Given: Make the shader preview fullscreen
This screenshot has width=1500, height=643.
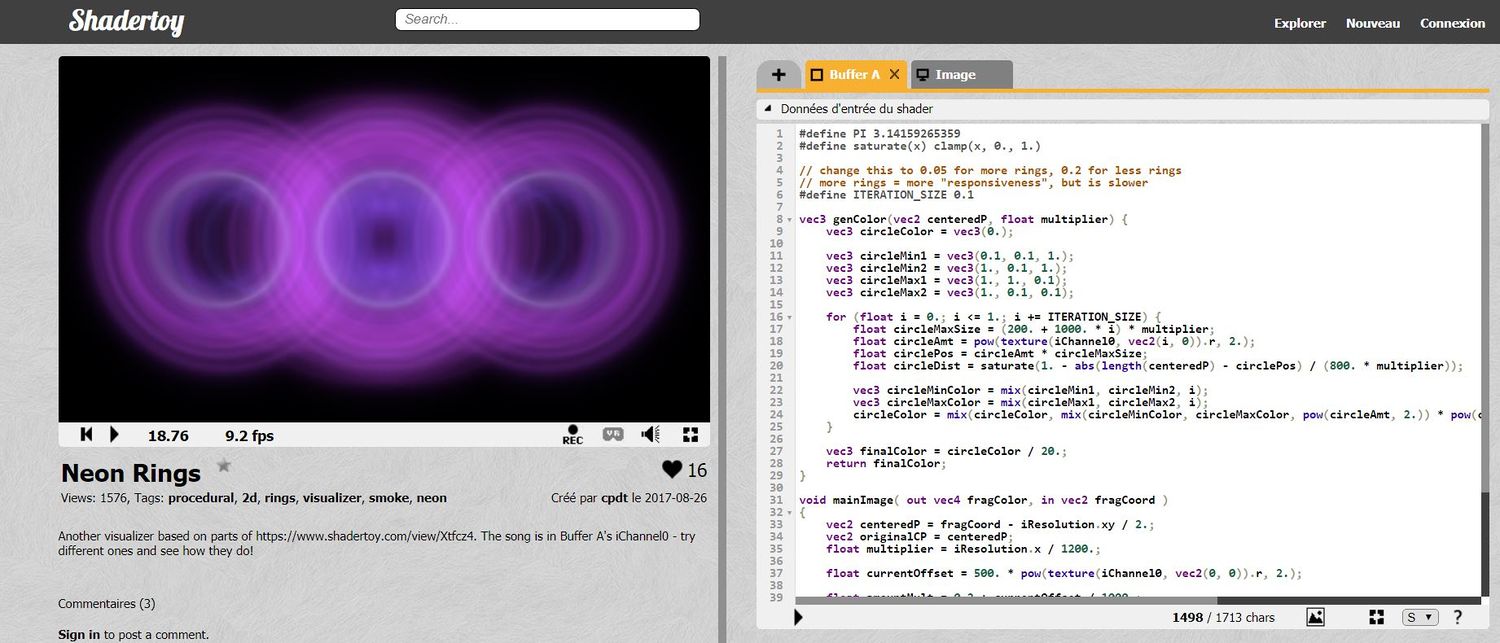Looking at the screenshot, I should [690, 434].
